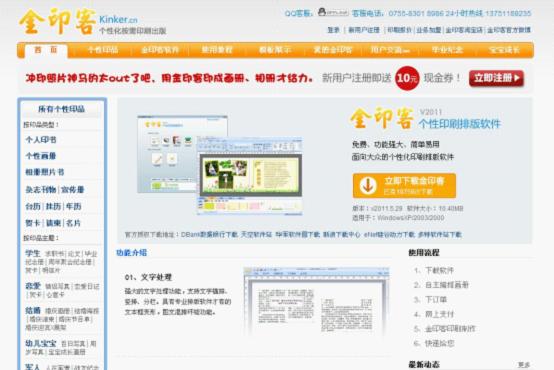Click the 立即下载金印客 download button
Viewport: 554px width, 370px height.
(404, 186)
